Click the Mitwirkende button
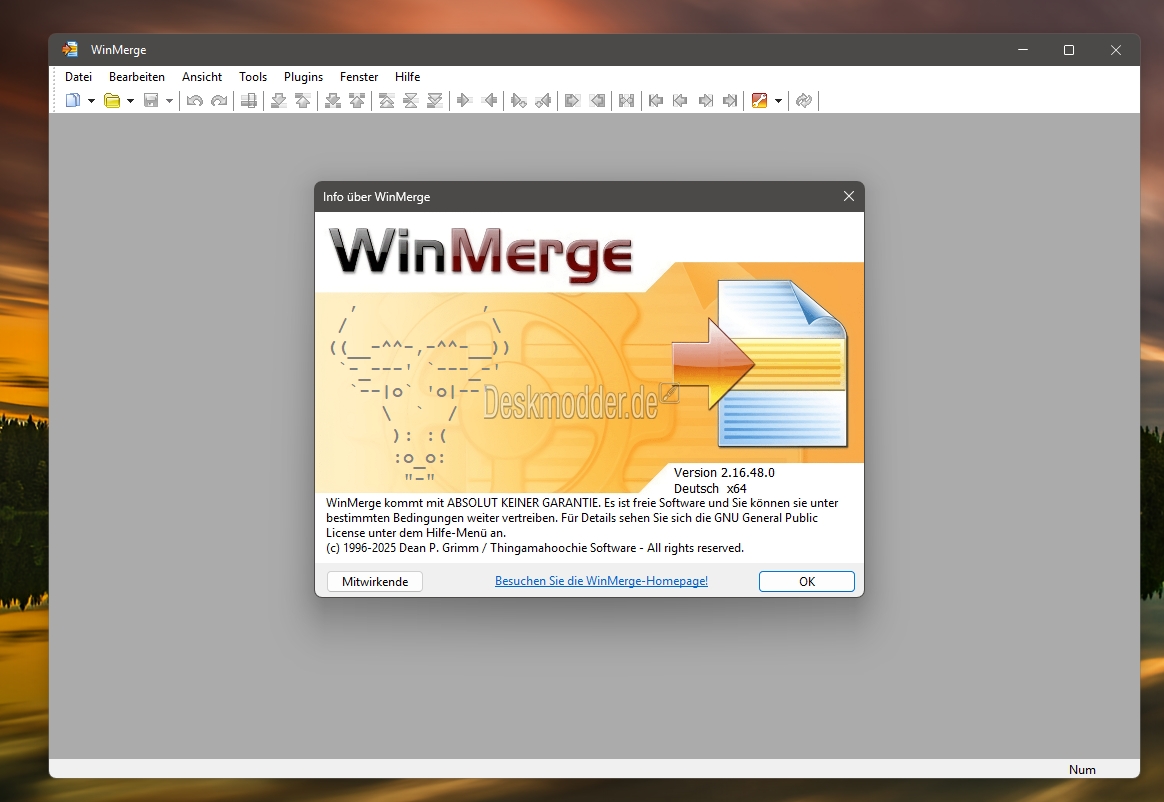The width and height of the screenshot is (1164, 802). (375, 581)
